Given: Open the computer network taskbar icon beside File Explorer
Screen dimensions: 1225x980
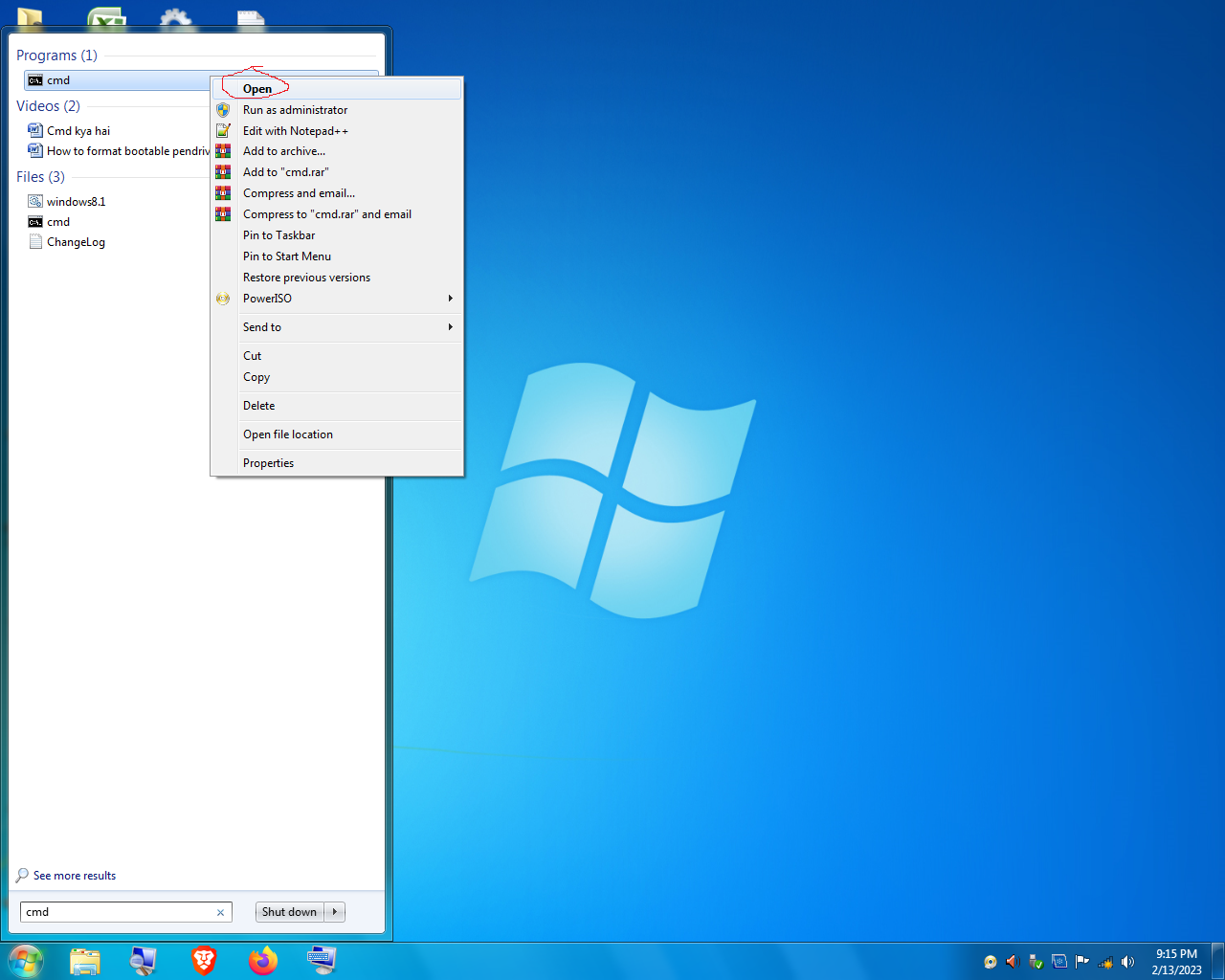Looking at the screenshot, I should (x=144, y=961).
